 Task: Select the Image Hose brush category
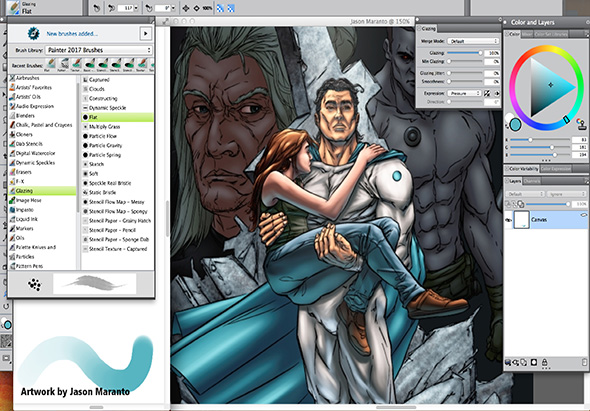click(42, 200)
